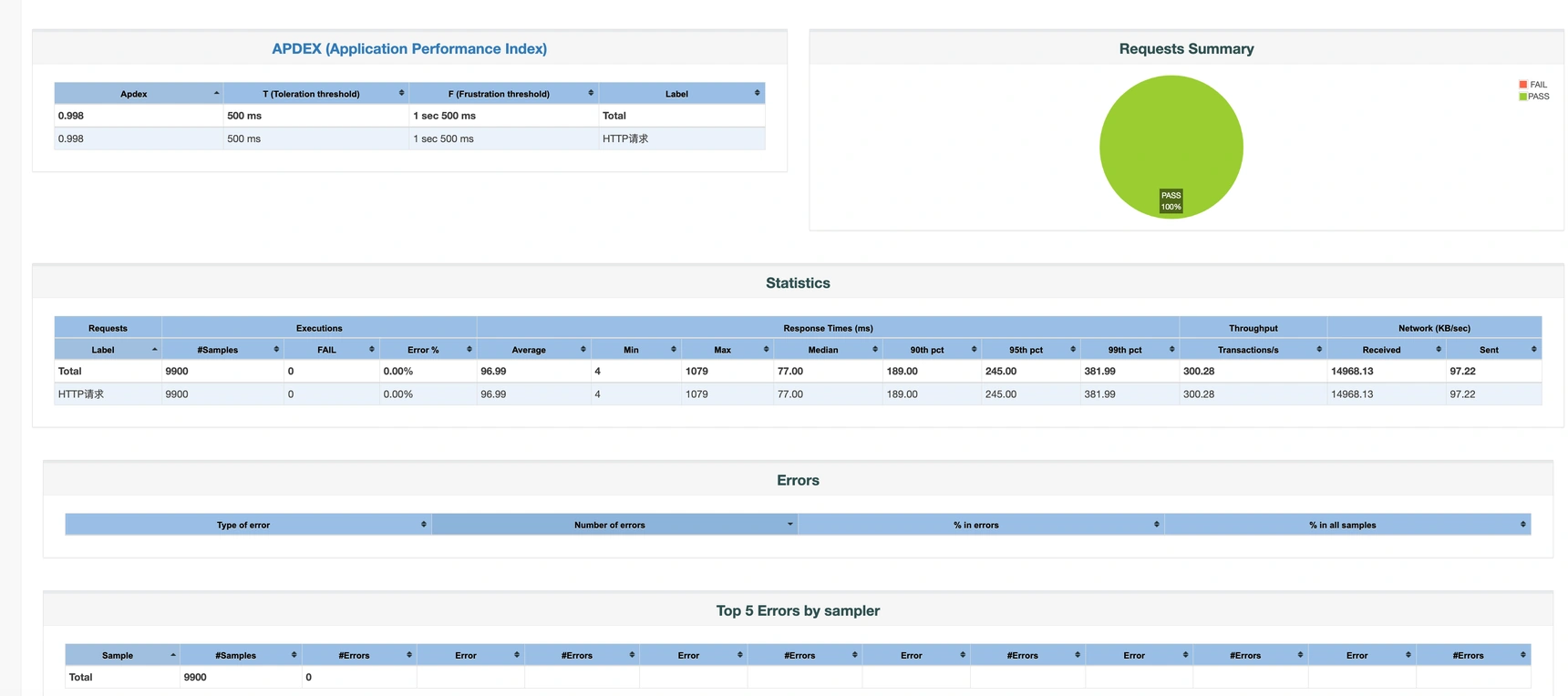
Task: Click the Response Times (ms) group header
Action: [828, 328]
